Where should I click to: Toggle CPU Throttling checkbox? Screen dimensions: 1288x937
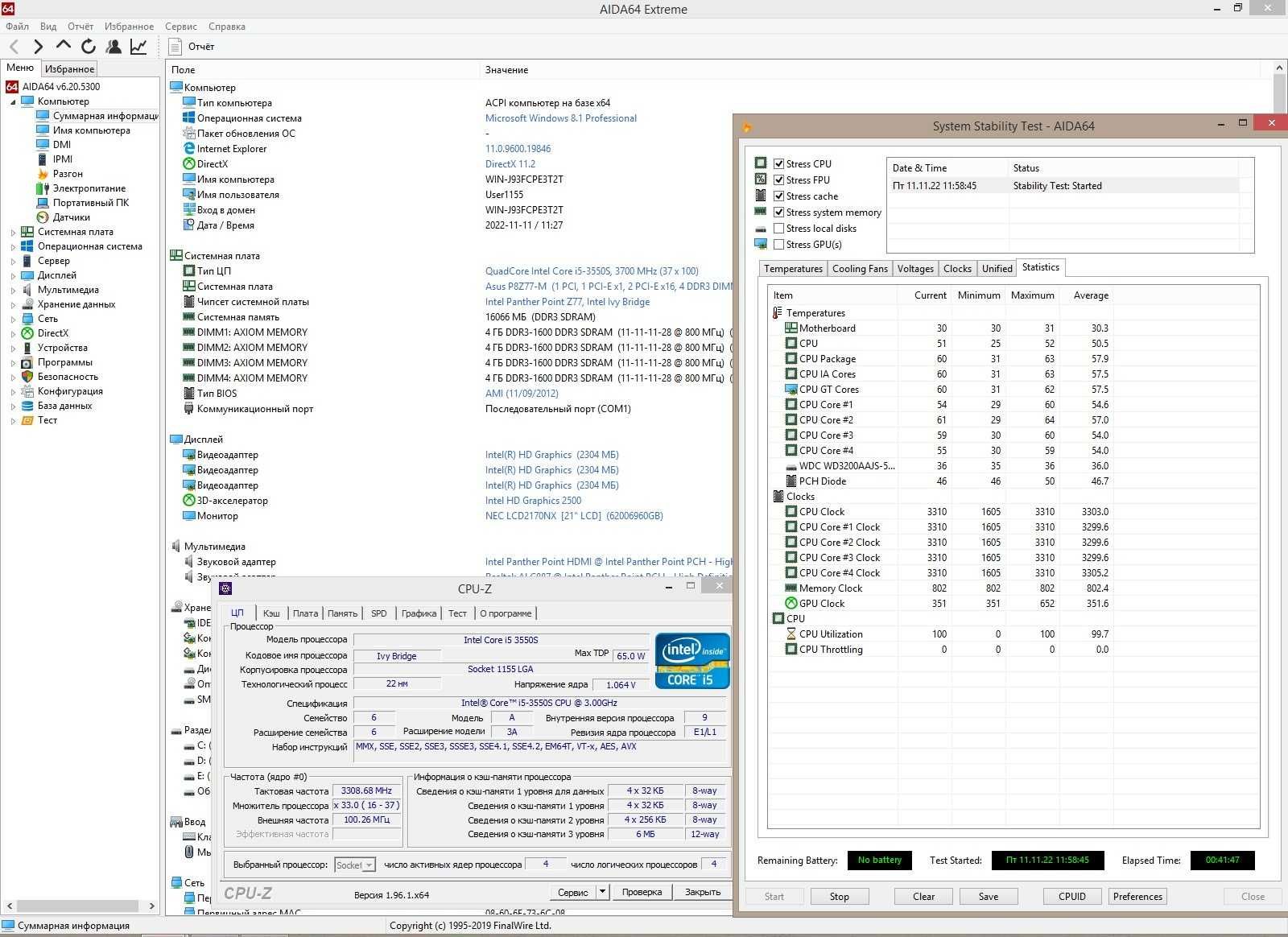pos(791,650)
